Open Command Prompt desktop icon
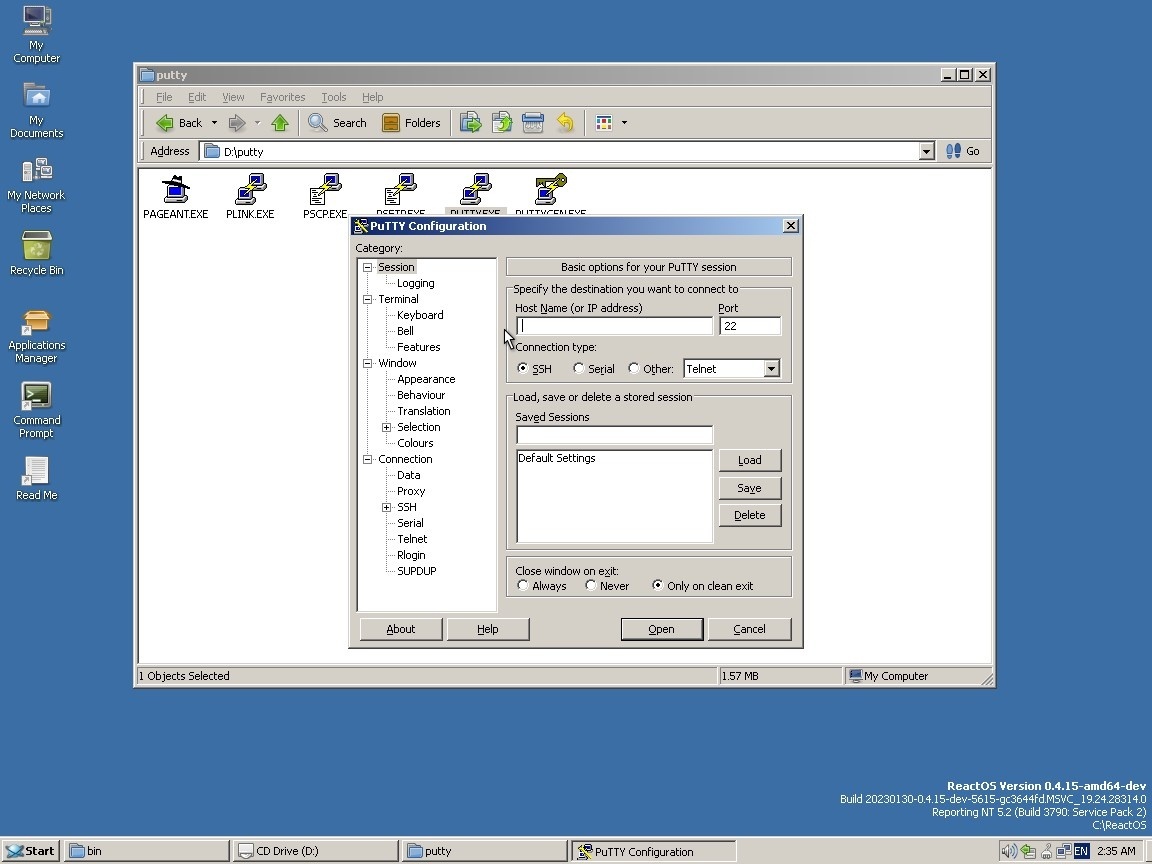Image resolution: width=1152 pixels, height=864 pixels. [x=37, y=411]
